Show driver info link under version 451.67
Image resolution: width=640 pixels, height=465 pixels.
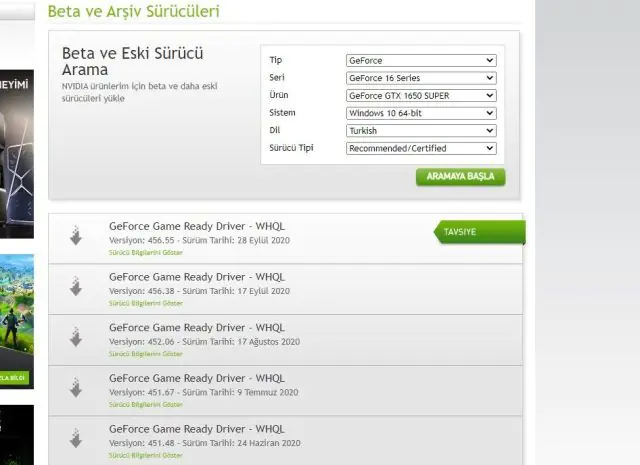(x=146, y=405)
